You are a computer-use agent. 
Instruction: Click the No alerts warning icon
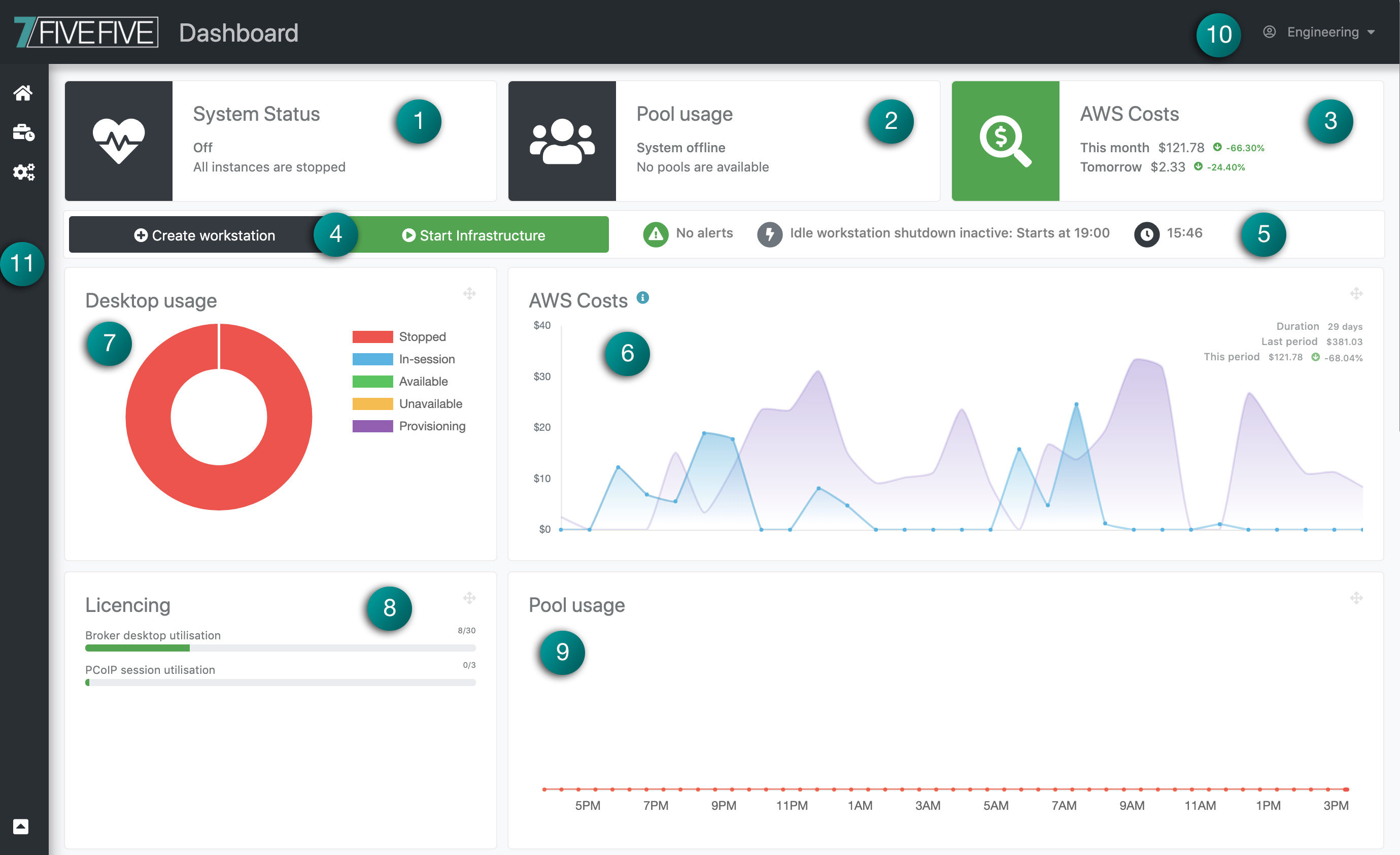click(x=656, y=233)
